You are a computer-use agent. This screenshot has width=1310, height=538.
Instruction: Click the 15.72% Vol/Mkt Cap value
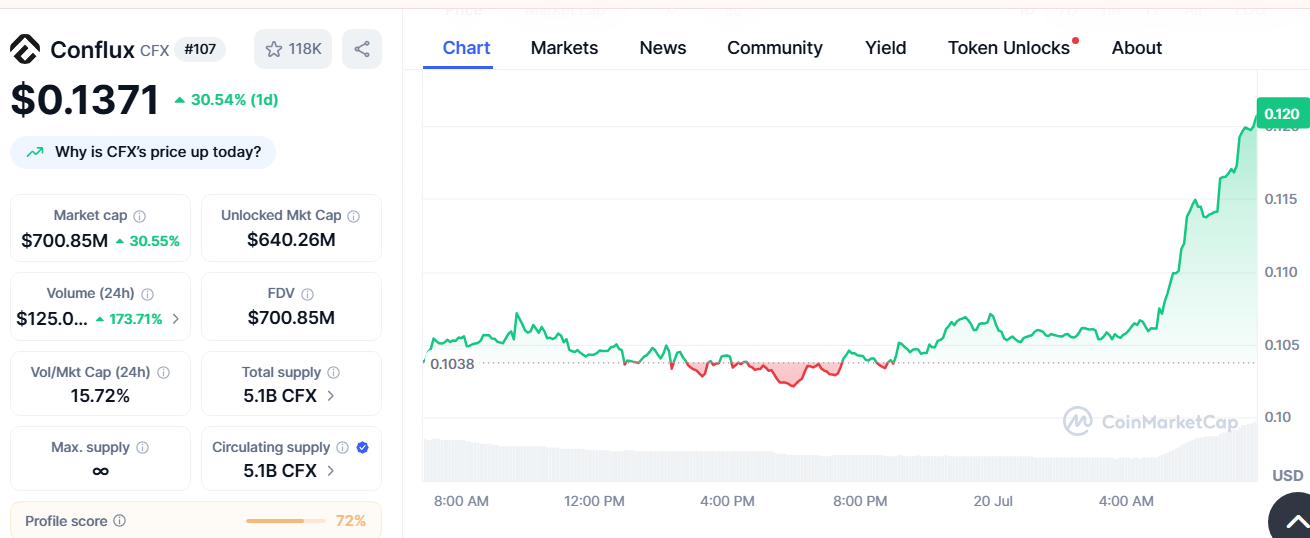(x=100, y=396)
